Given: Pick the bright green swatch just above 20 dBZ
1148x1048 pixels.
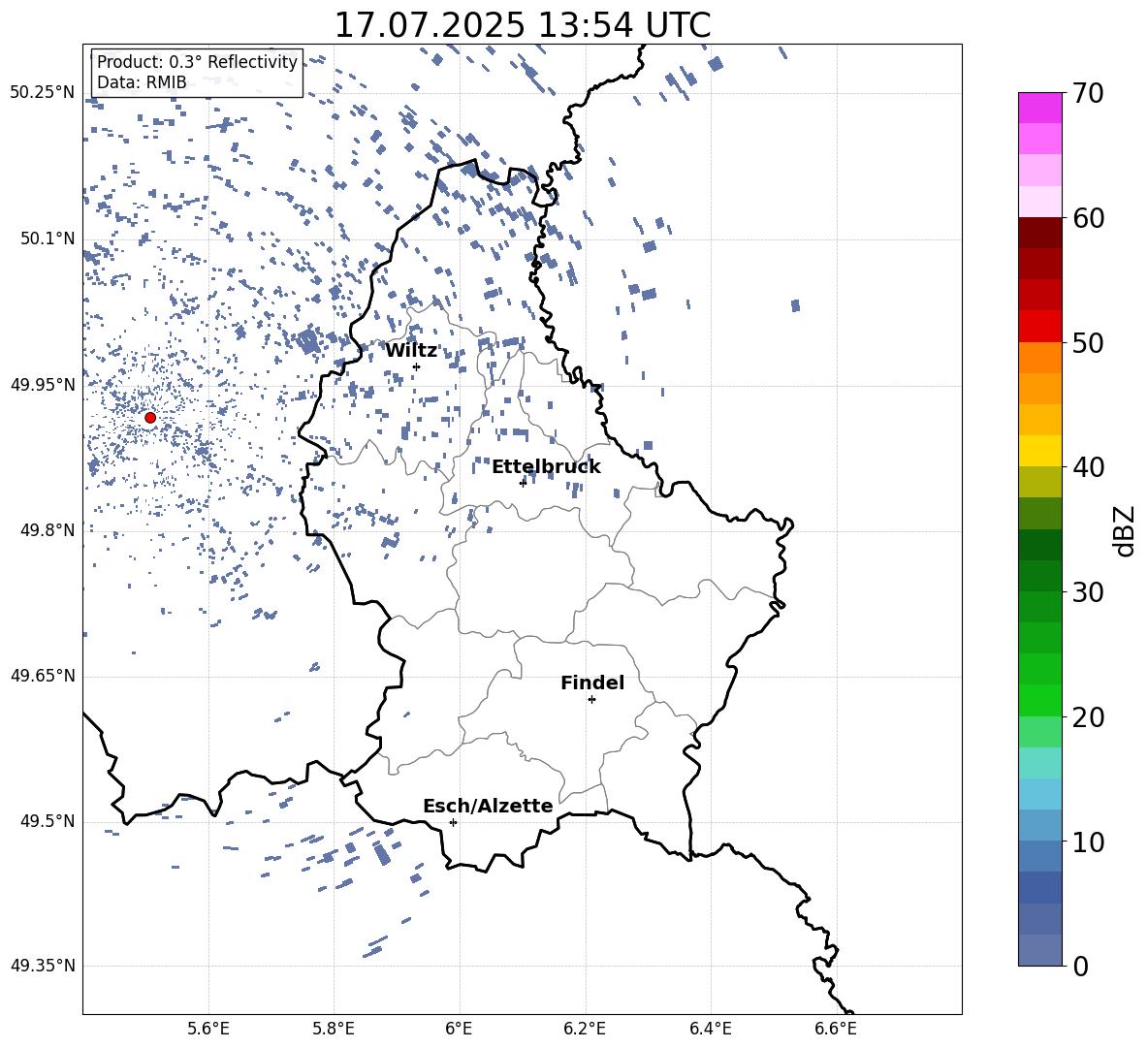Looking at the screenshot, I should tap(1040, 700).
